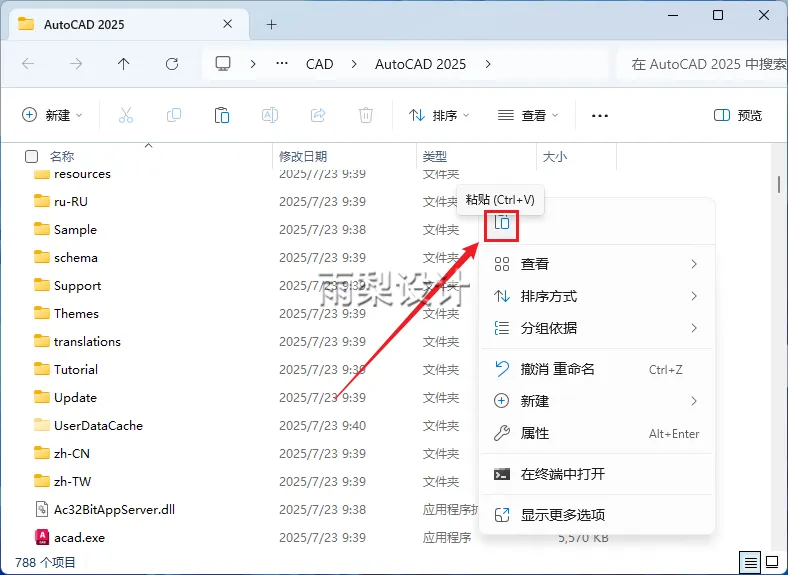Select the zh-TW folder name
Screen dimensions: 788x575
click(x=72, y=482)
